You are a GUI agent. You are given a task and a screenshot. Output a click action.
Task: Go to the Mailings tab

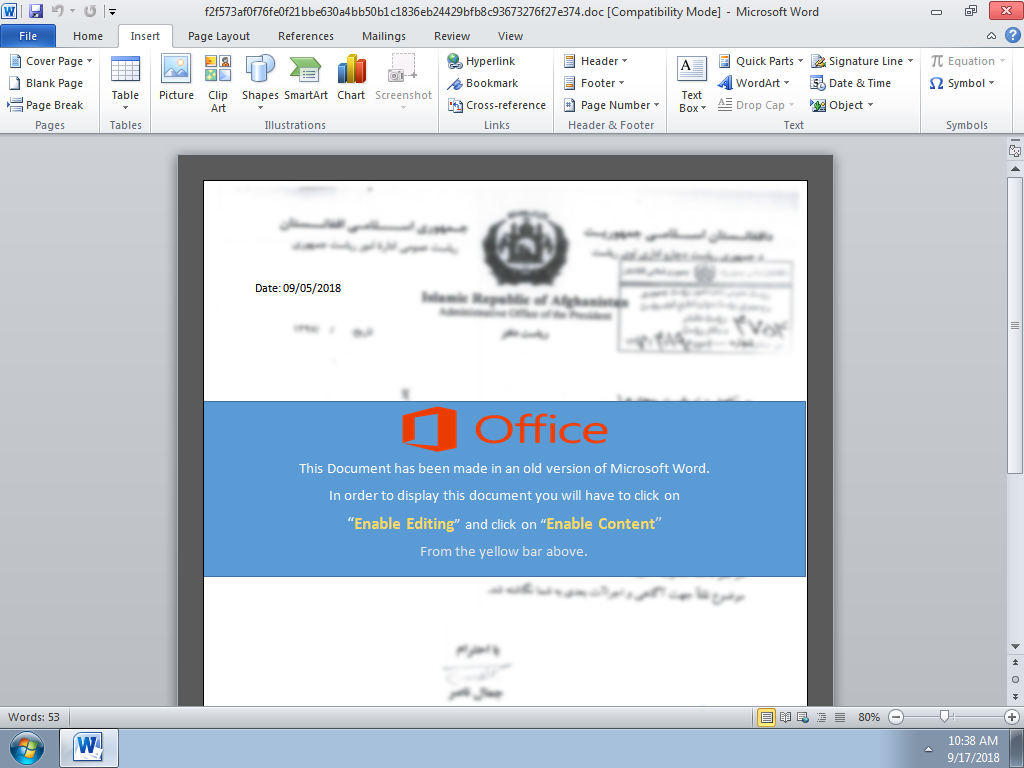384,36
